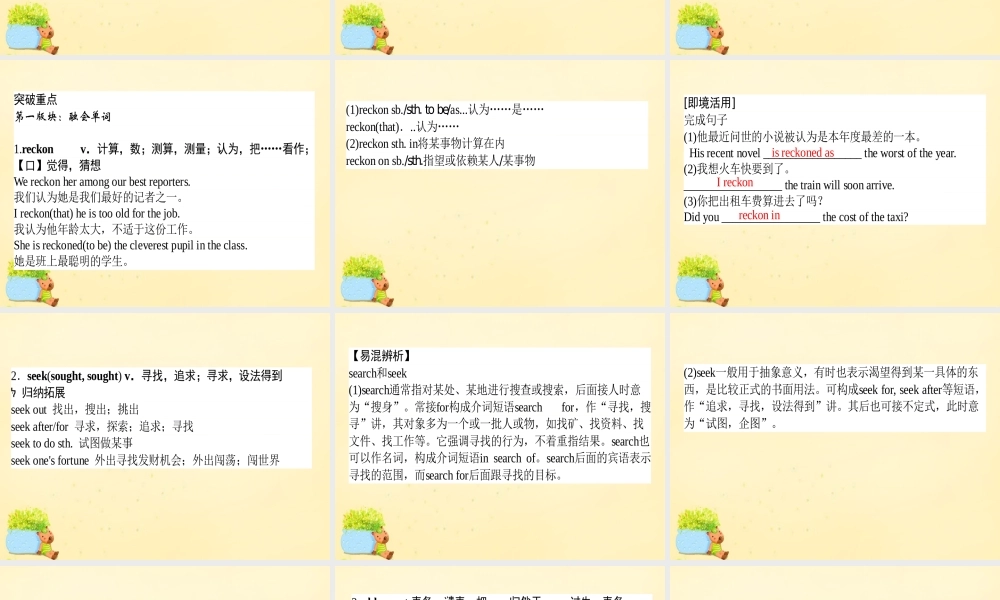This screenshot has width=1000, height=600.
Task: Click the translation 我们认为她是我们最好的记者之一。
Action: coord(99,198)
